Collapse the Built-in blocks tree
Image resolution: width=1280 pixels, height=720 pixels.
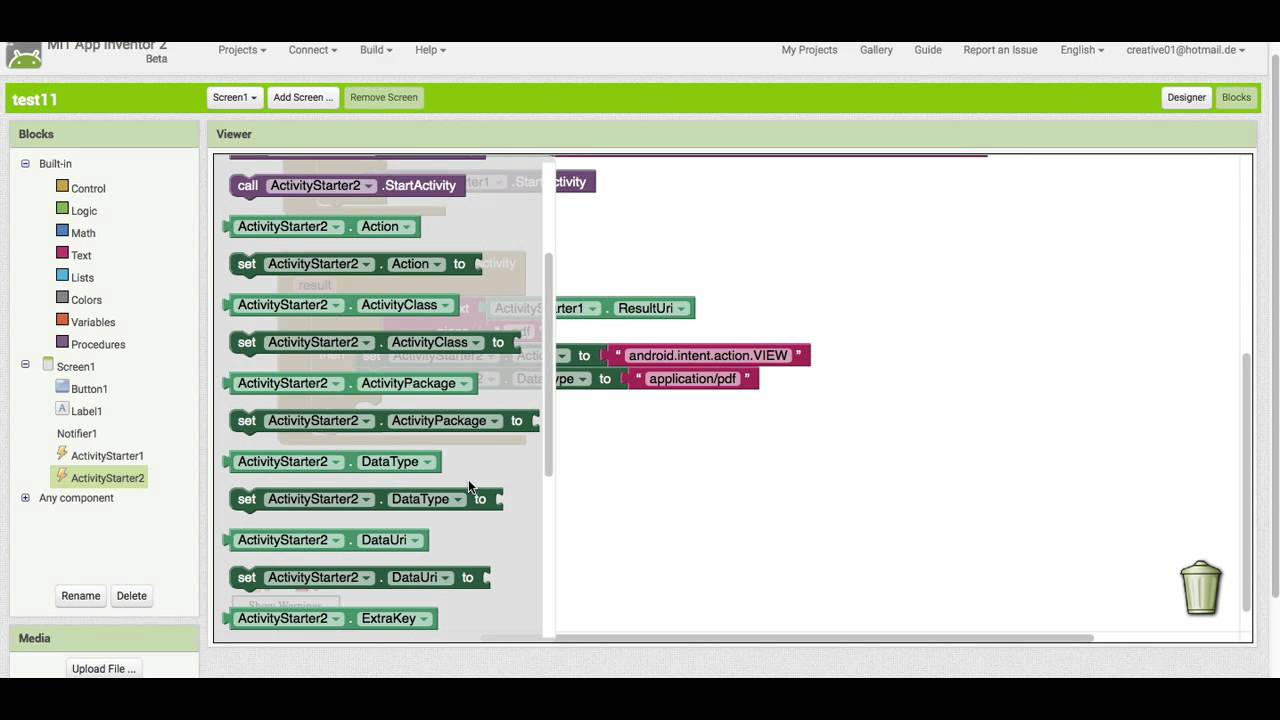pyautogui.click(x=25, y=163)
